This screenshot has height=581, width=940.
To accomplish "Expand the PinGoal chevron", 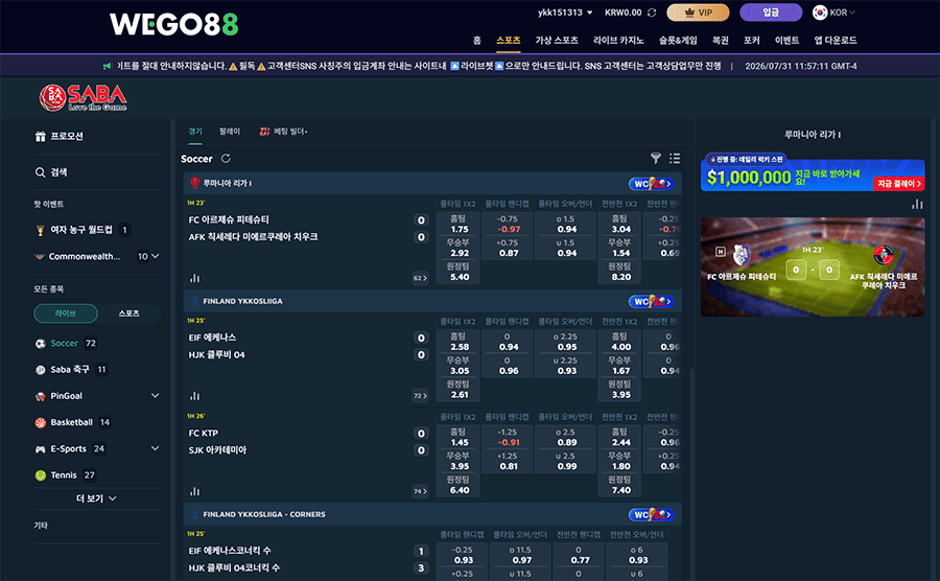I will pos(155,396).
